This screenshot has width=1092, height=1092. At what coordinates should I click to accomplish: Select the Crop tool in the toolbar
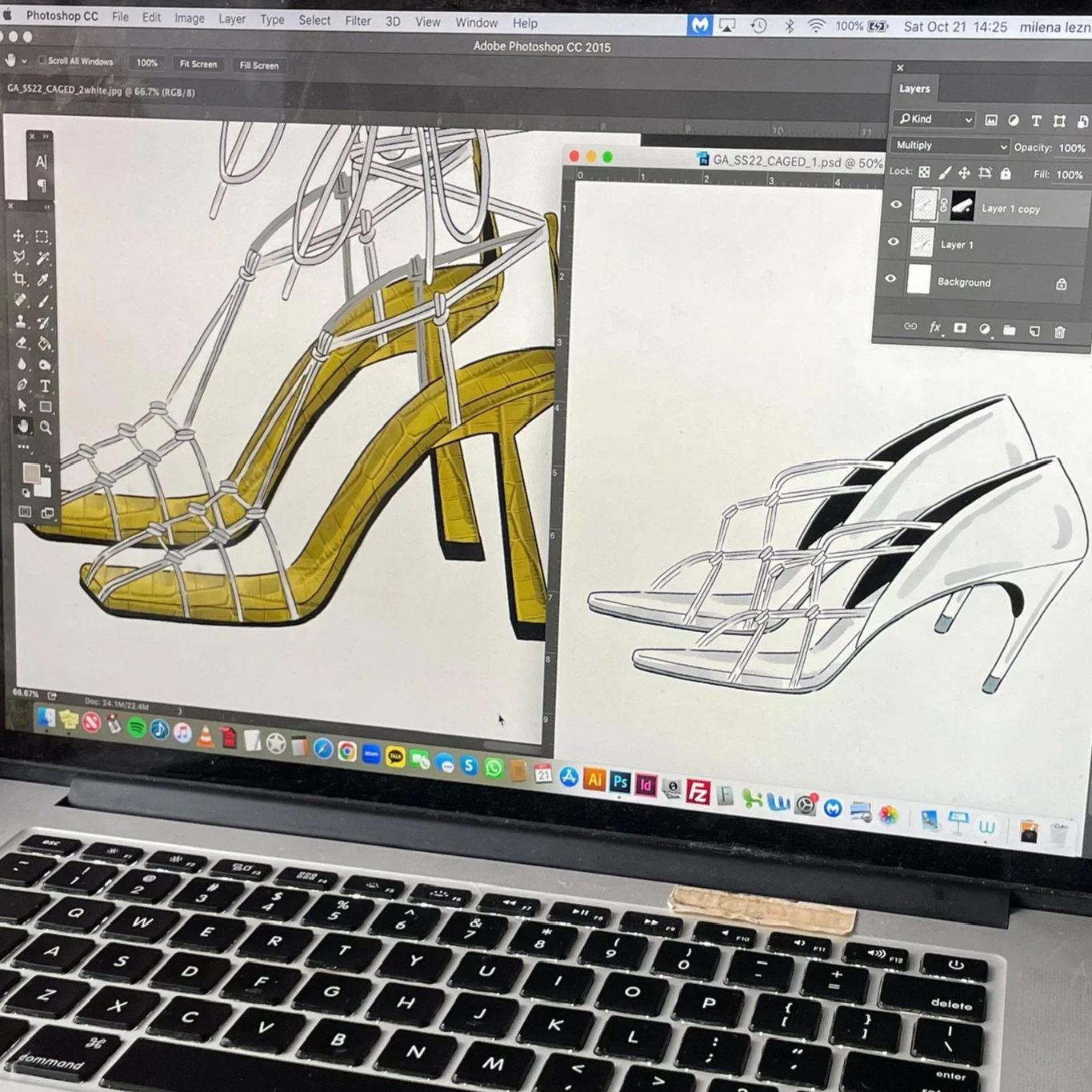point(20,279)
